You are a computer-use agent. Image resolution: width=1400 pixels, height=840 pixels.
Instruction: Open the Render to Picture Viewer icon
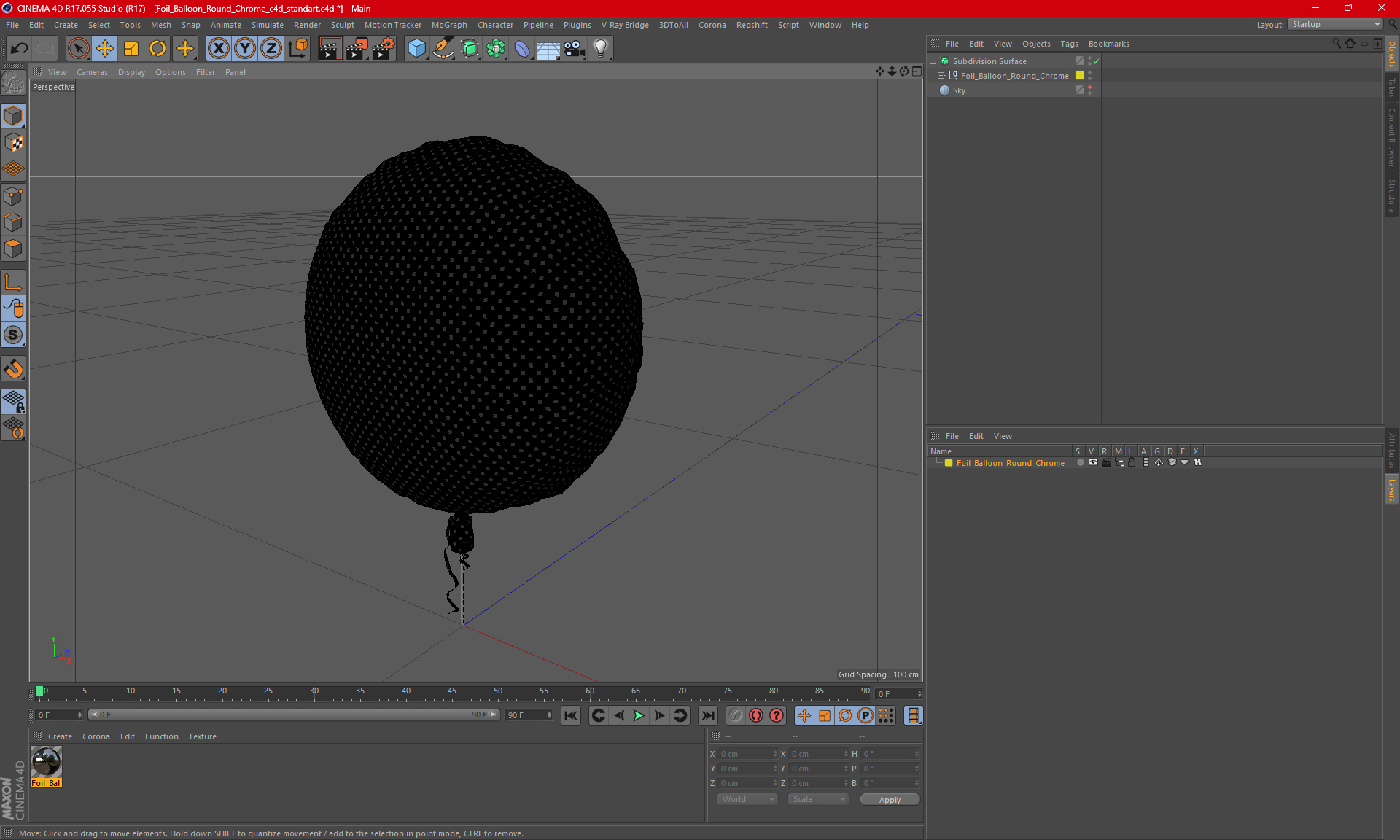357,49
